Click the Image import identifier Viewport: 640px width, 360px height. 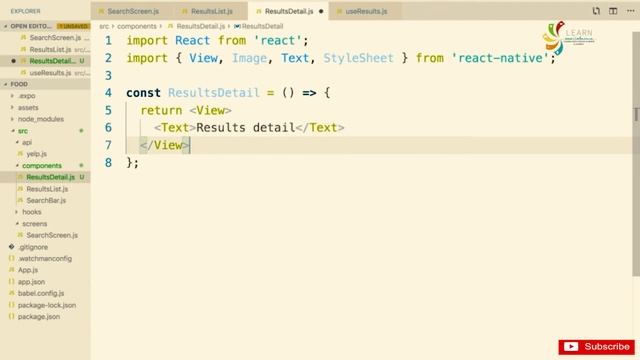249,58
